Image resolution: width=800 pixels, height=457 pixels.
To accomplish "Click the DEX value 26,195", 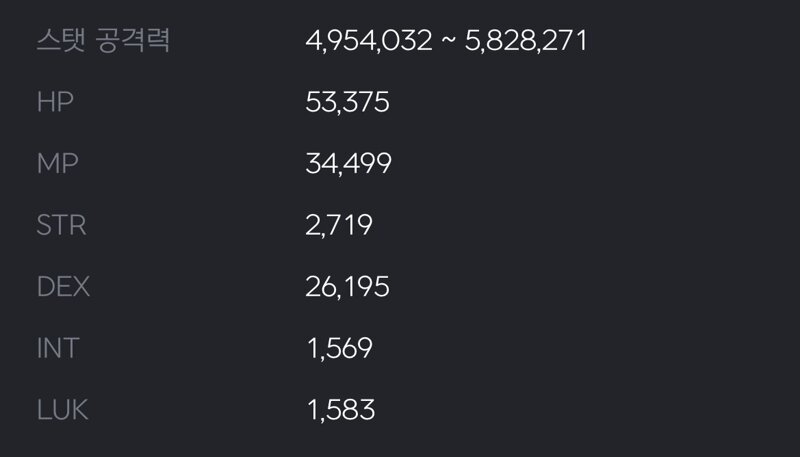I will point(347,287).
